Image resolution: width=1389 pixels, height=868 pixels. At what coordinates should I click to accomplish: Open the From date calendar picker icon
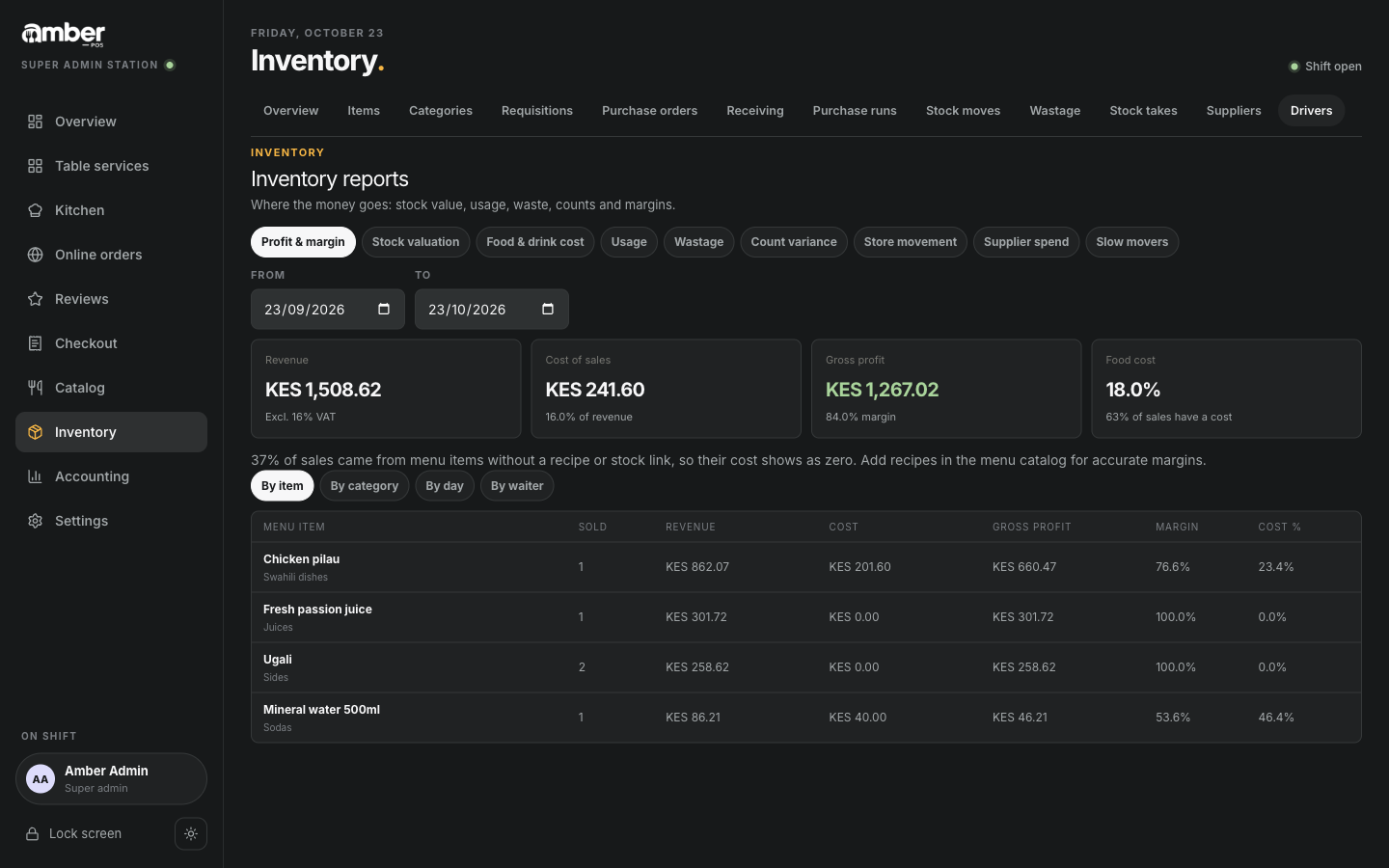coord(384,310)
